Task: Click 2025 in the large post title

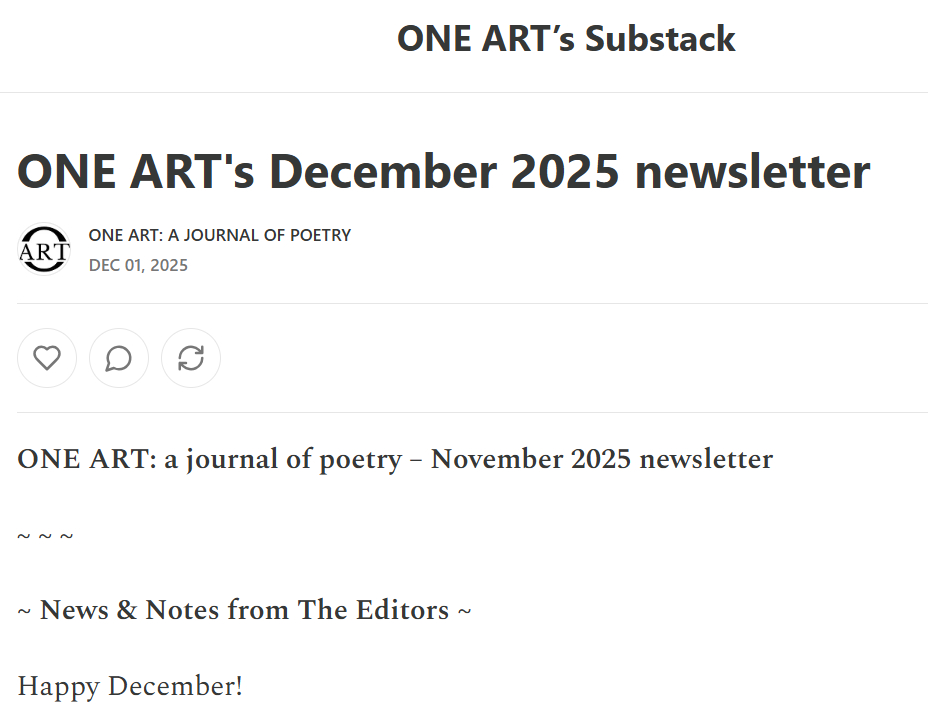Action: pos(565,171)
